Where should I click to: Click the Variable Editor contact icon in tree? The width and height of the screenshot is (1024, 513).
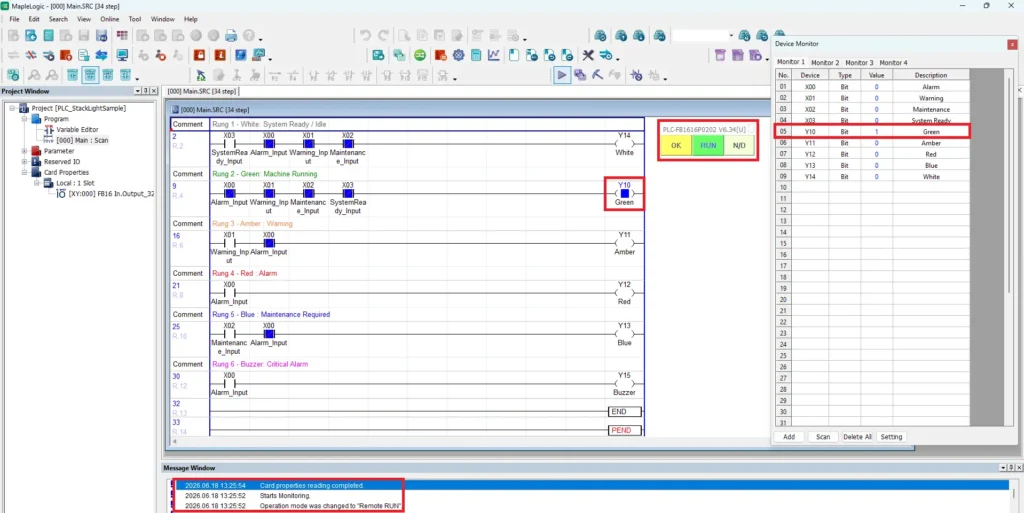pyautogui.click(x=48, y=129)
